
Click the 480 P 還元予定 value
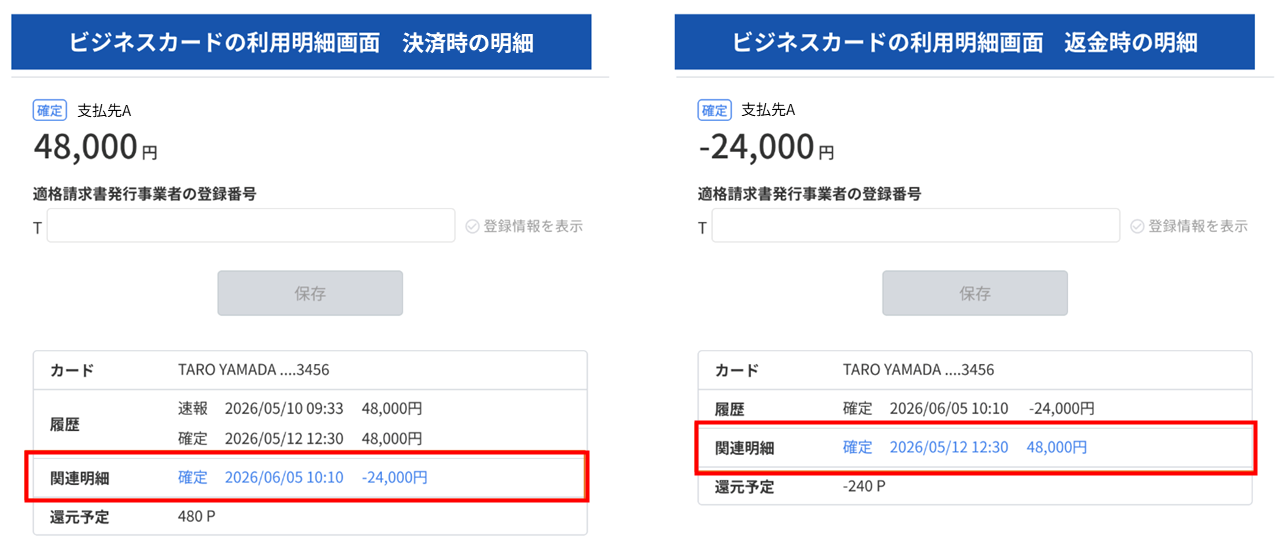click(197, 516)
